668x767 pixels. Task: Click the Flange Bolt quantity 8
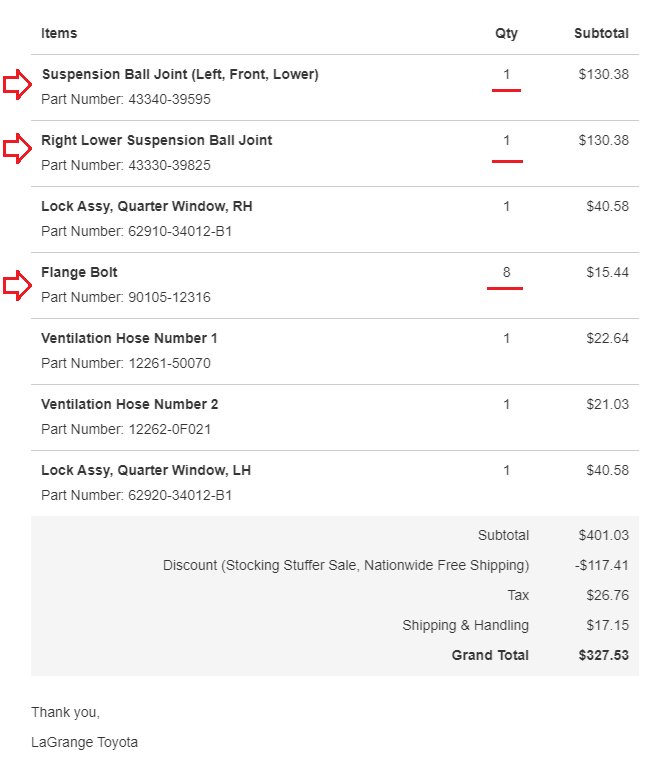point(507,272)
